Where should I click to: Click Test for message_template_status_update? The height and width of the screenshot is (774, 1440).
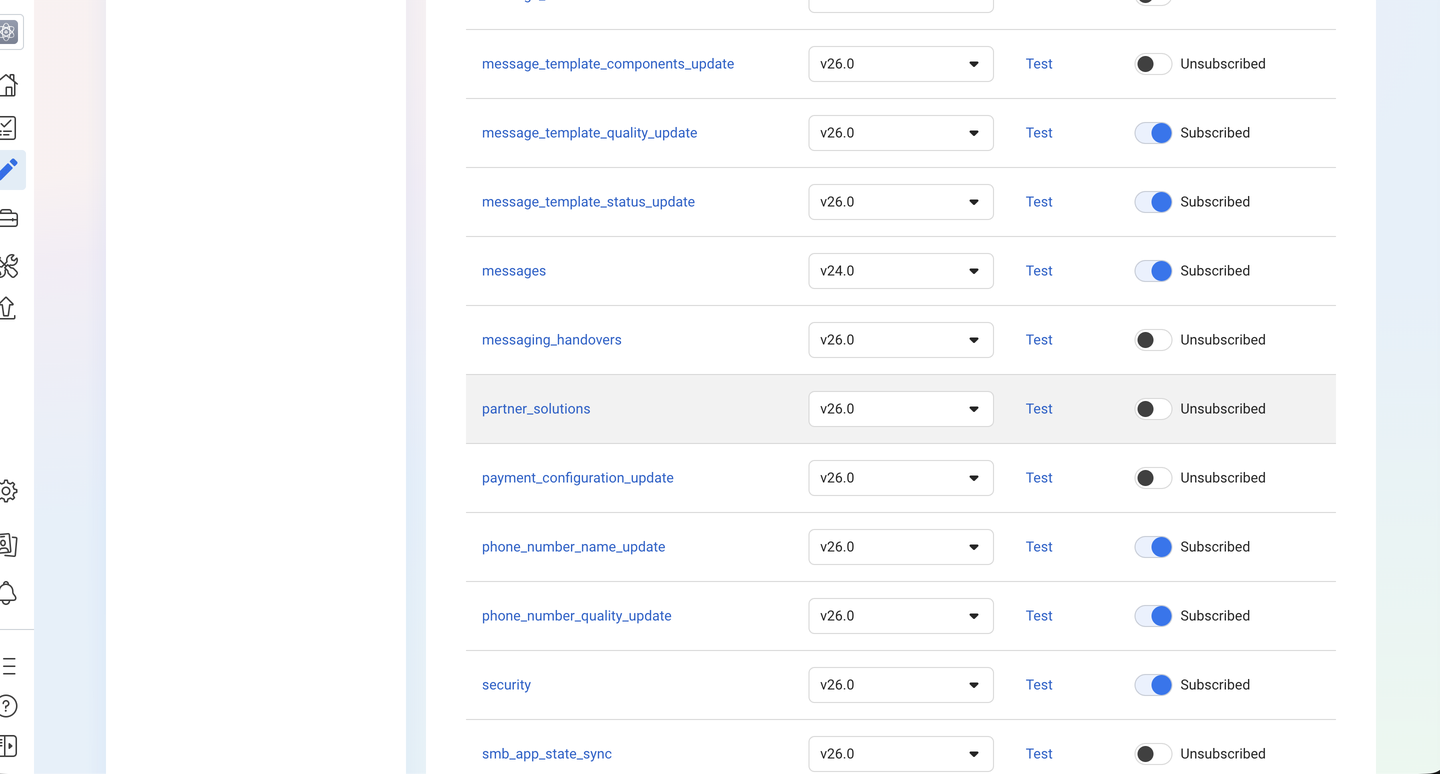coord(1039,202)
